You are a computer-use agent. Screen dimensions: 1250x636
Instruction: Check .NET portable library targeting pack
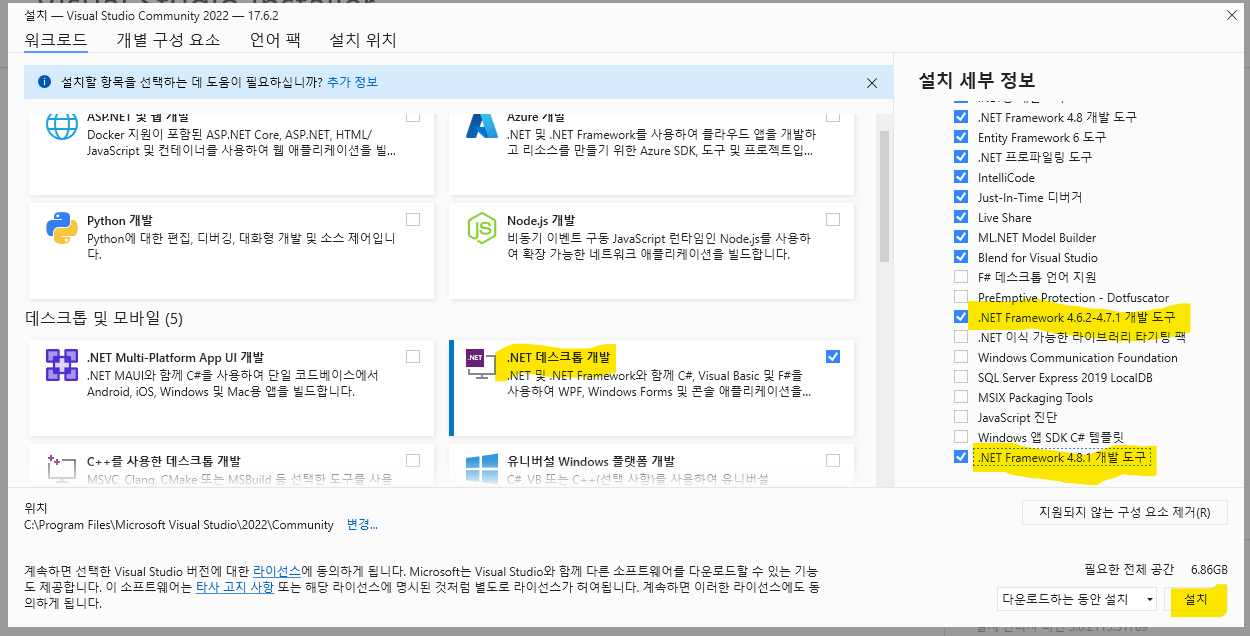tap(961, 337)
